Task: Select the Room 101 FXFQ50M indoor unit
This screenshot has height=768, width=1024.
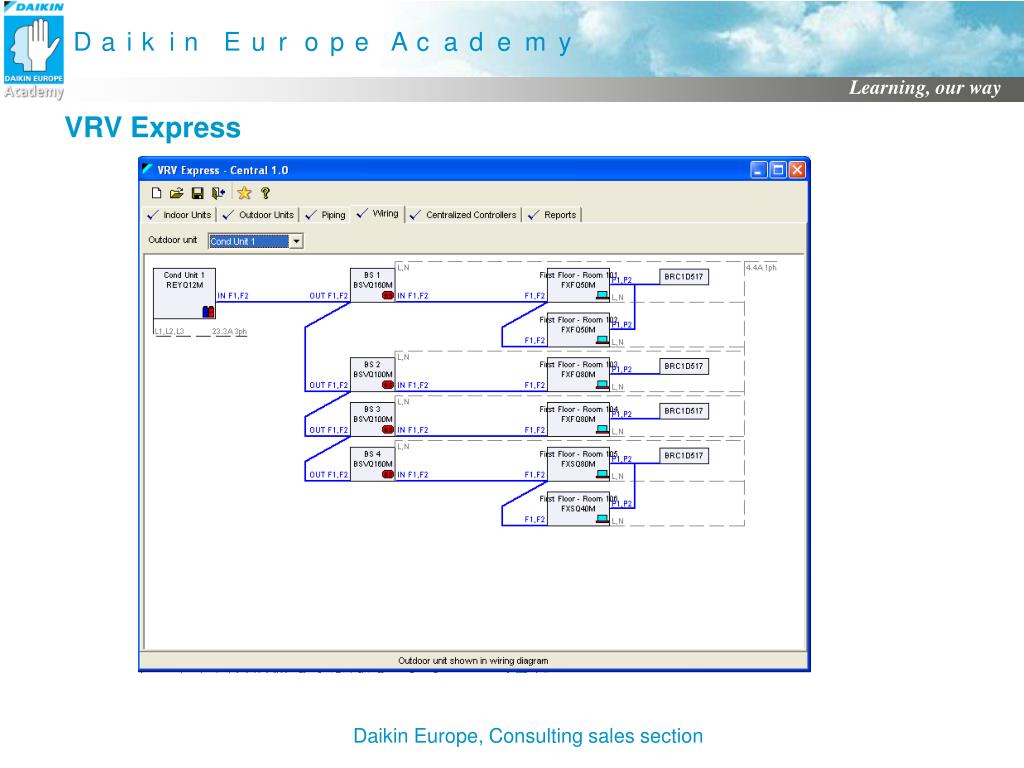Action: 578,285
